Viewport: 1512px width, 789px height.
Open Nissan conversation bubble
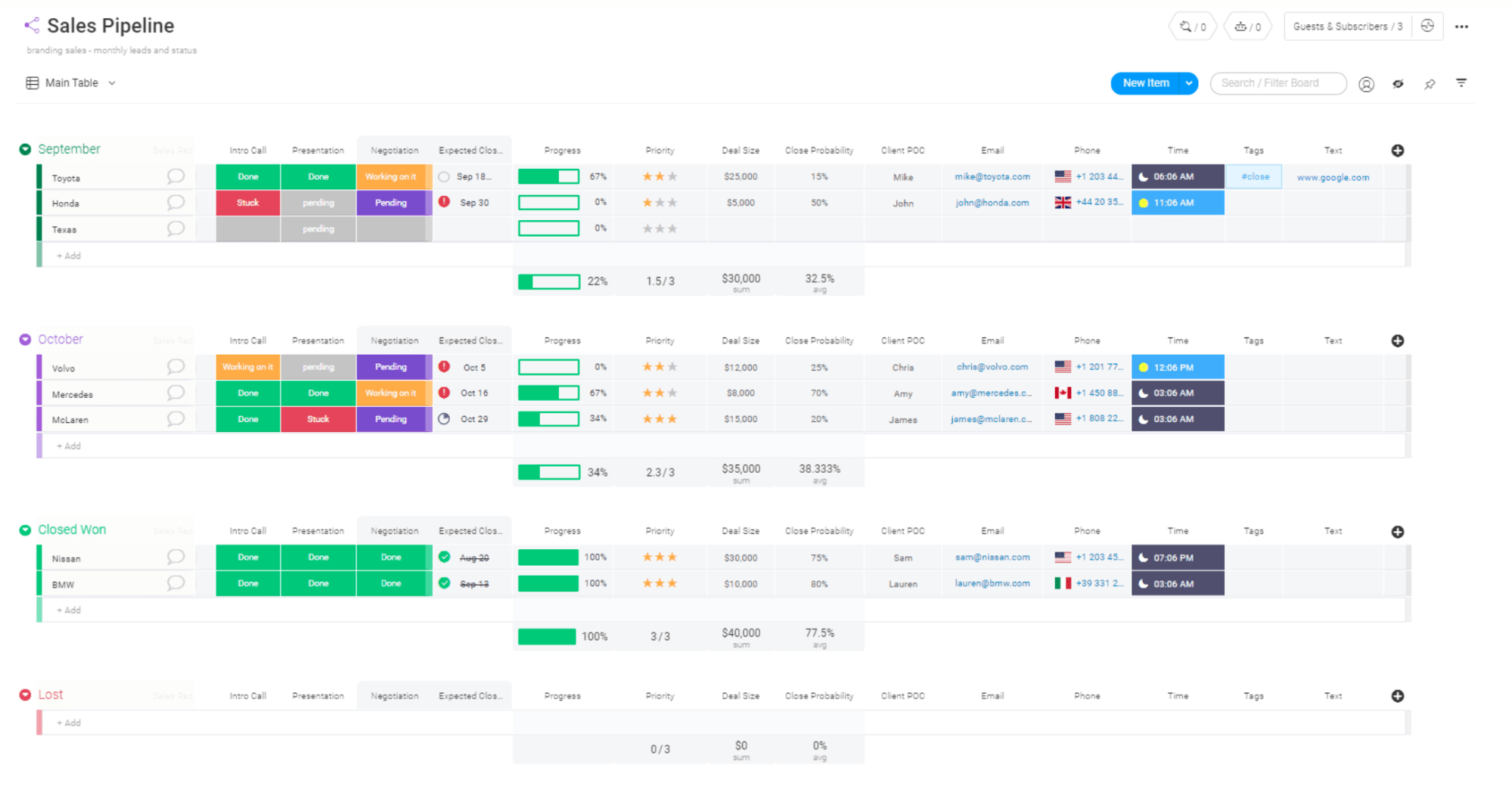click(175, 558)
